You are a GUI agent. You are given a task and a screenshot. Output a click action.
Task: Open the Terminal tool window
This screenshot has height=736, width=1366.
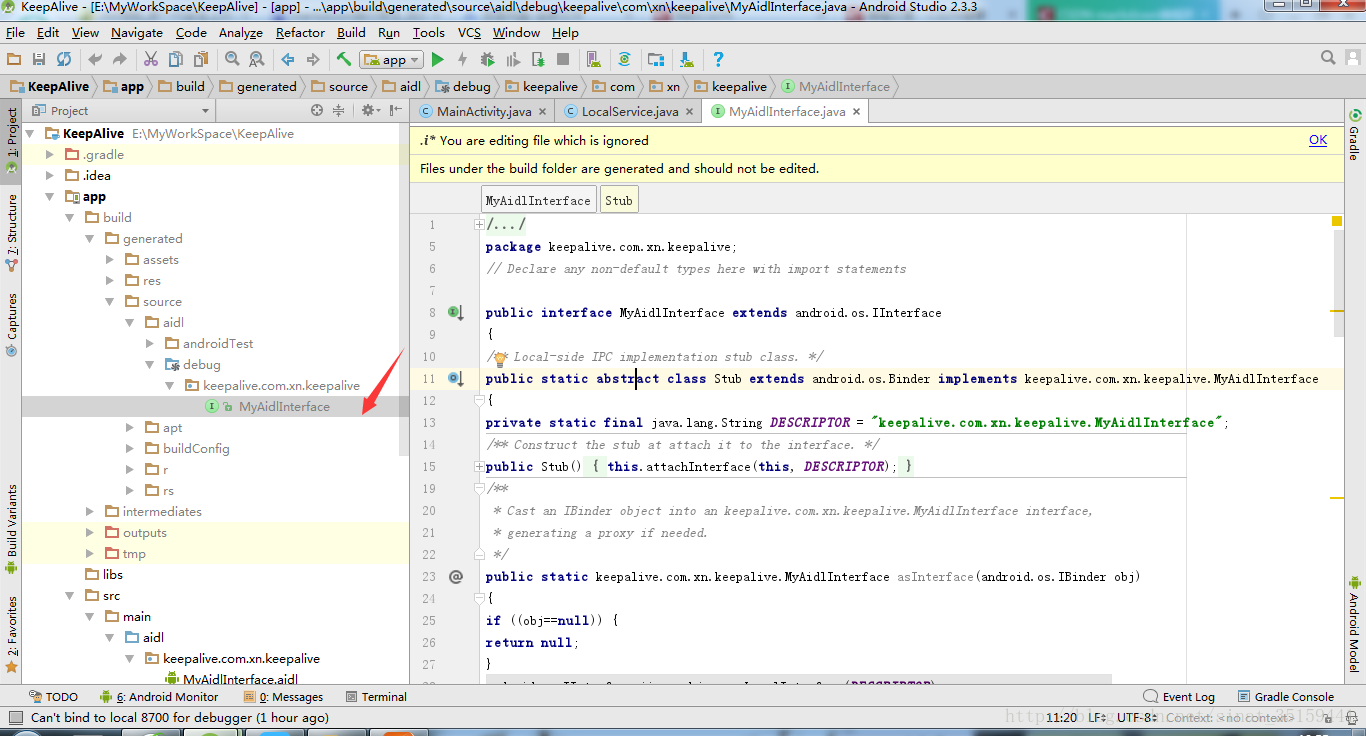[376, 697]
